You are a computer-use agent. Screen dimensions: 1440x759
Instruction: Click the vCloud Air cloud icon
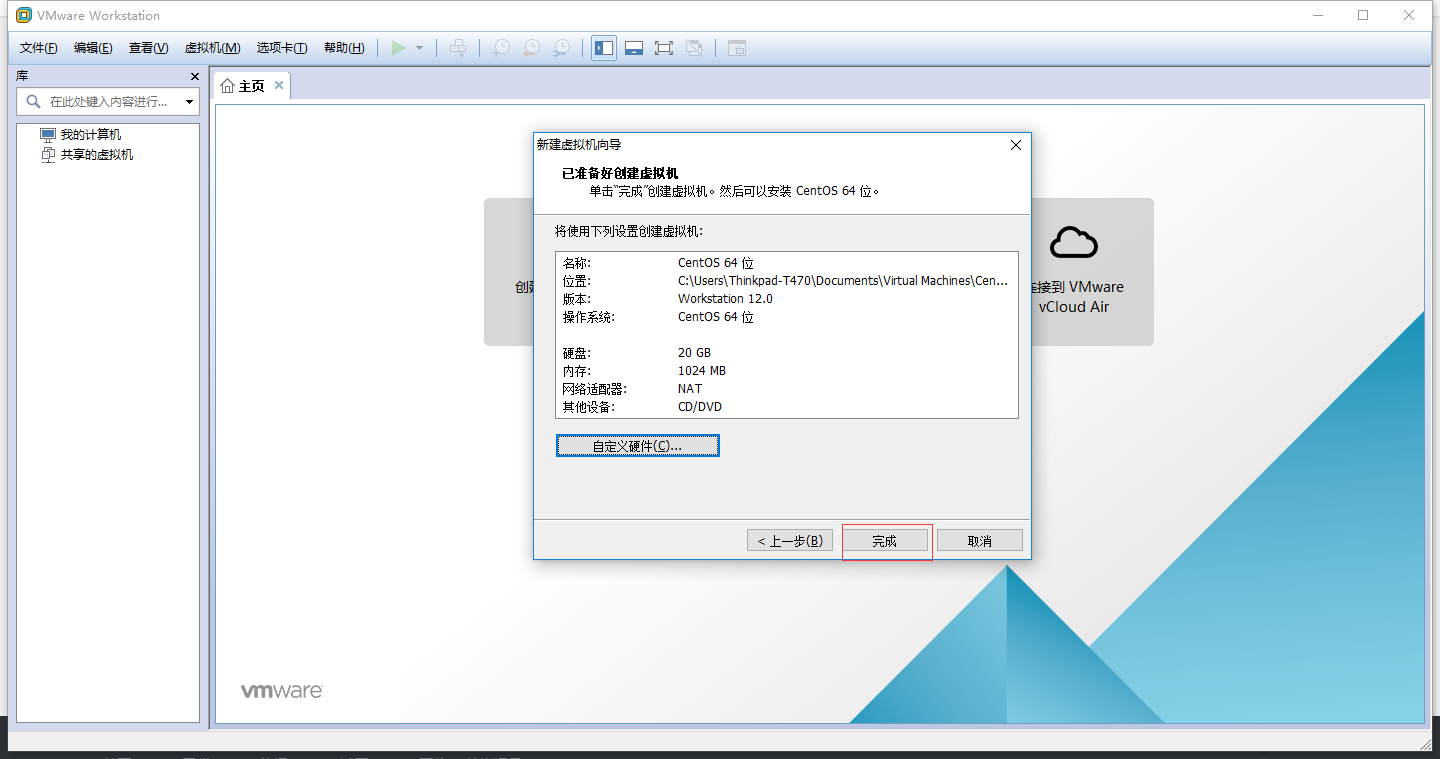coord(1074,242)
